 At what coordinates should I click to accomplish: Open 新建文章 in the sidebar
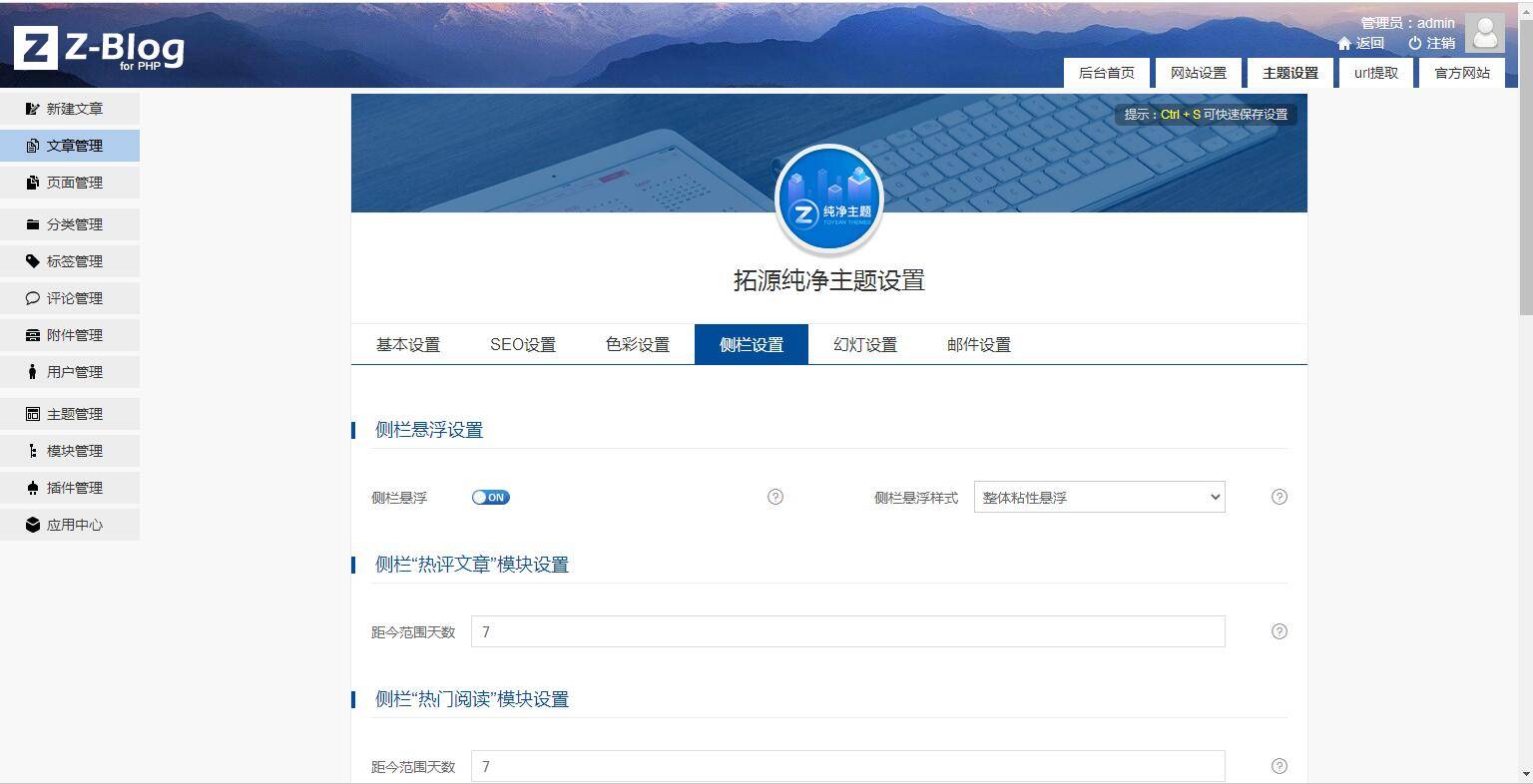(70, 108)
